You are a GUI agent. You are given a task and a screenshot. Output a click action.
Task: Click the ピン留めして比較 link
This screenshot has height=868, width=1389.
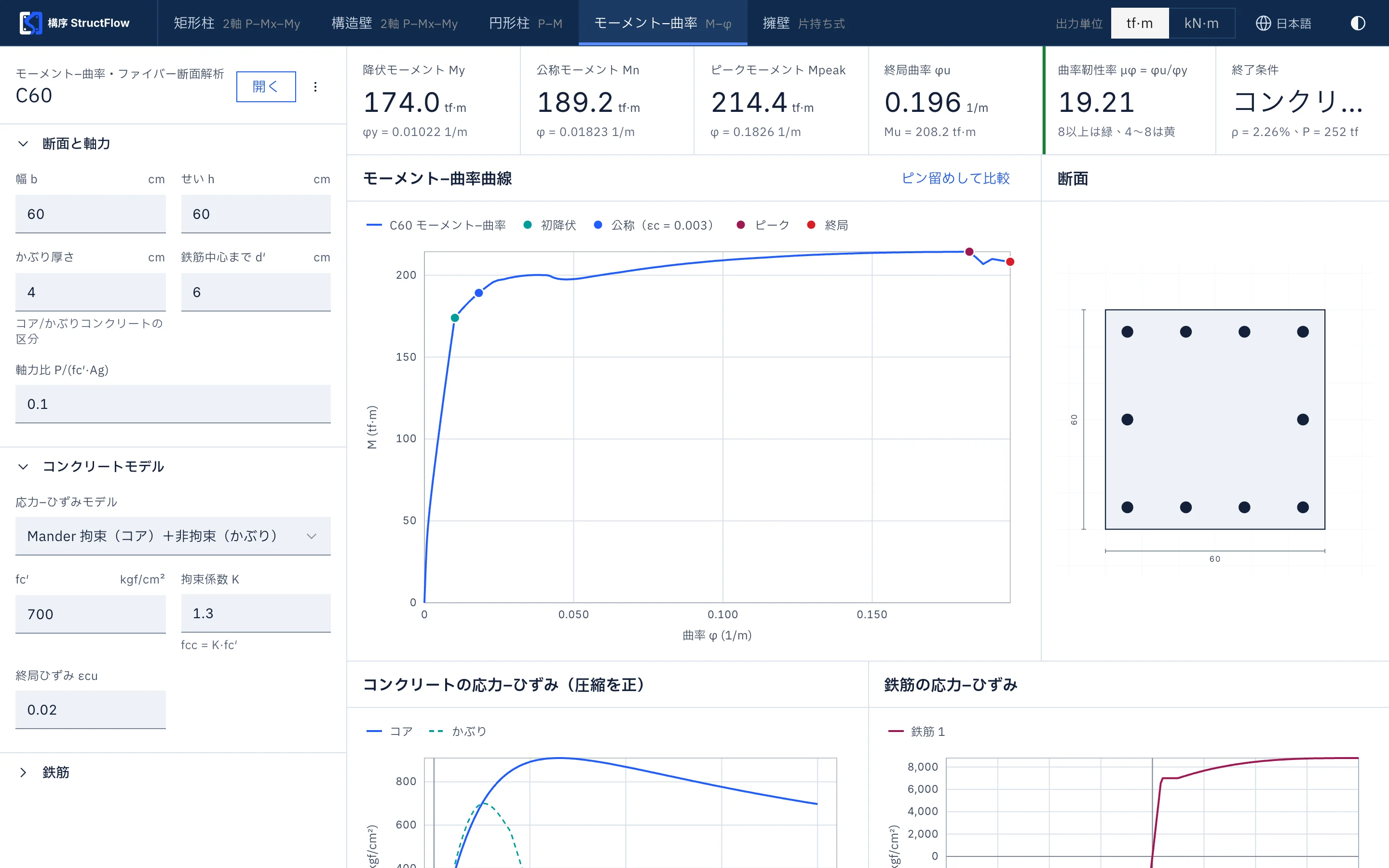955,178
